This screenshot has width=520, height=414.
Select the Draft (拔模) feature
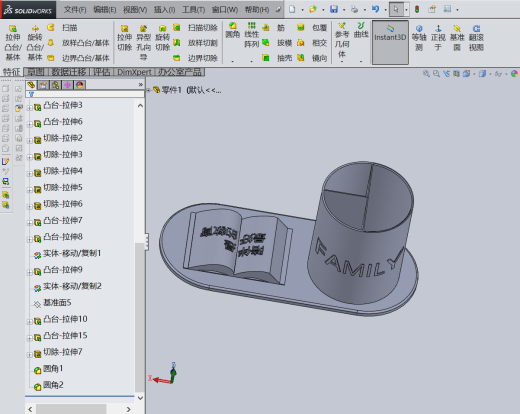click(x=277, y=43)
